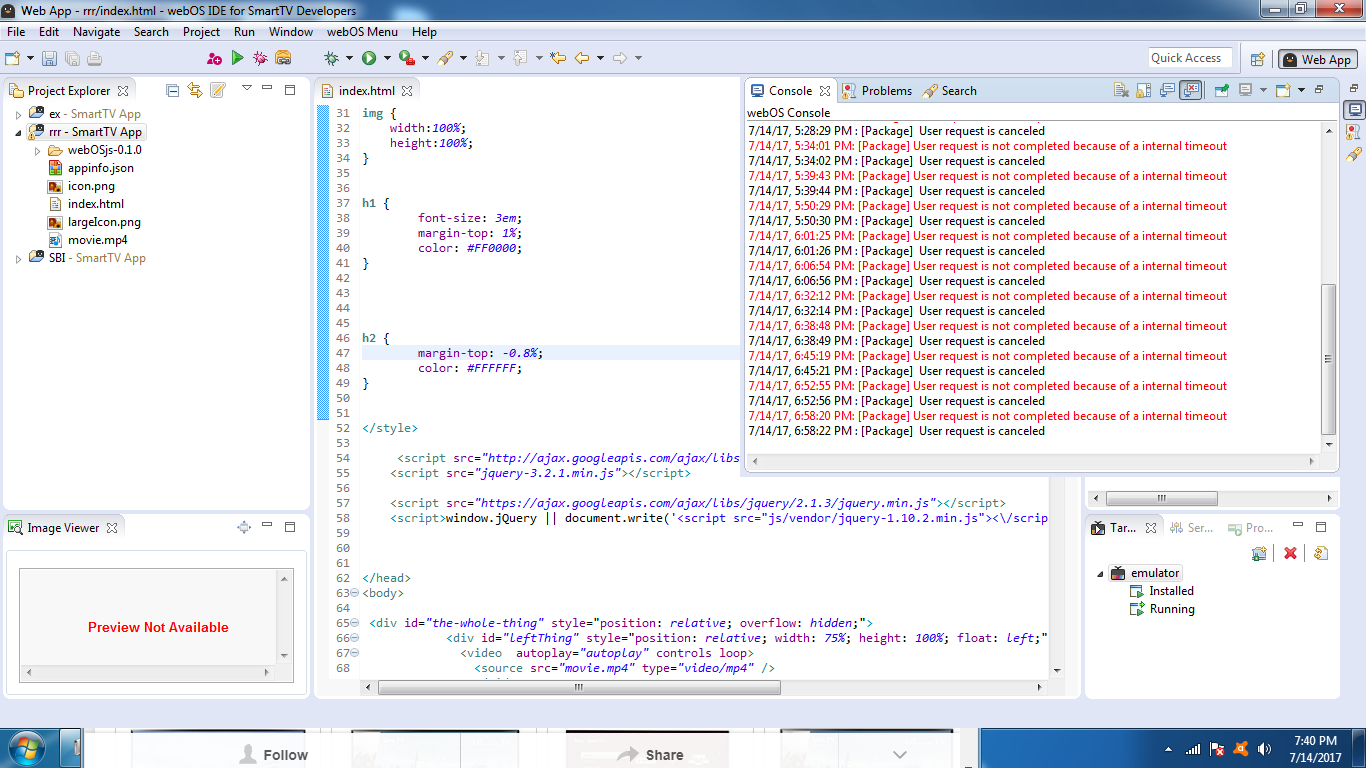Click the network signal tray icon
Viewport: 1366px width, 768px height.
click(1192, 749)
